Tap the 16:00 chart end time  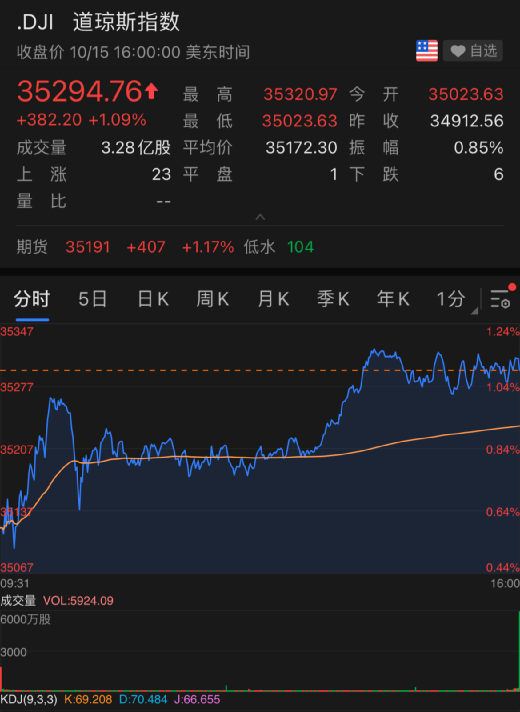[x=505, y=583]
